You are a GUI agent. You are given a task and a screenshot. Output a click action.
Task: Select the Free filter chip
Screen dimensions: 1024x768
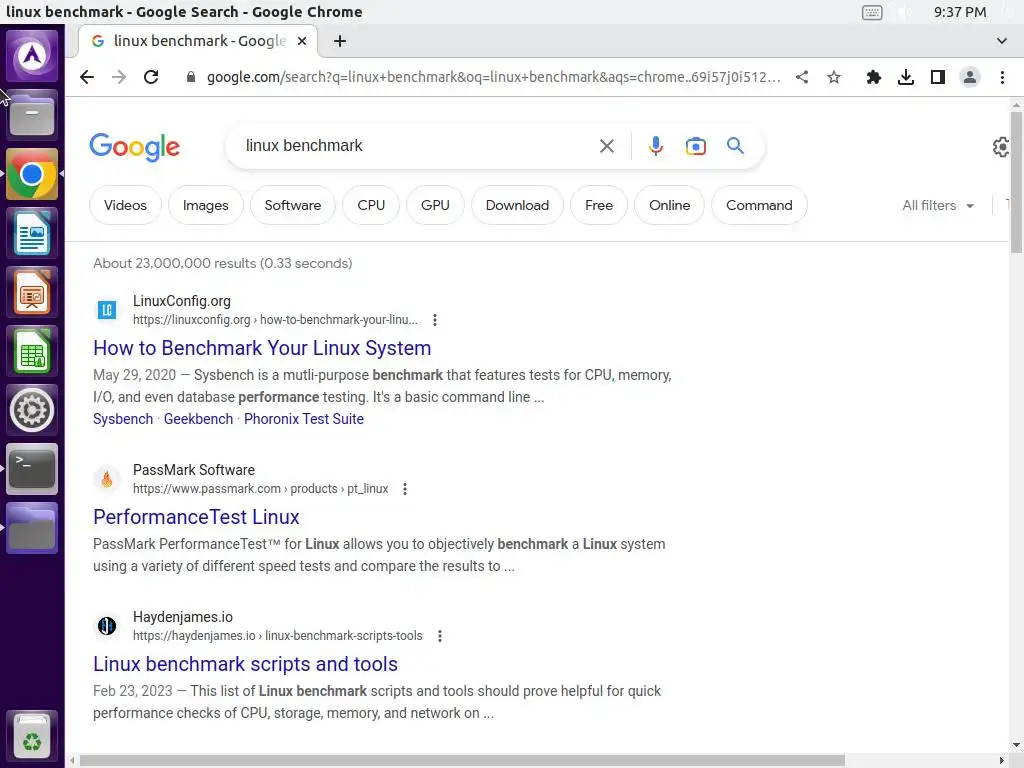coord(599,205)
